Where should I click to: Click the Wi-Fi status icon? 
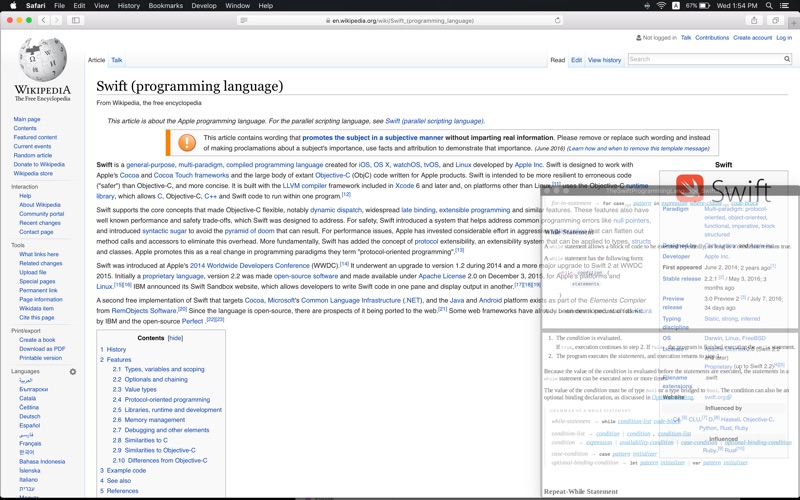click(x=661, y=6)
